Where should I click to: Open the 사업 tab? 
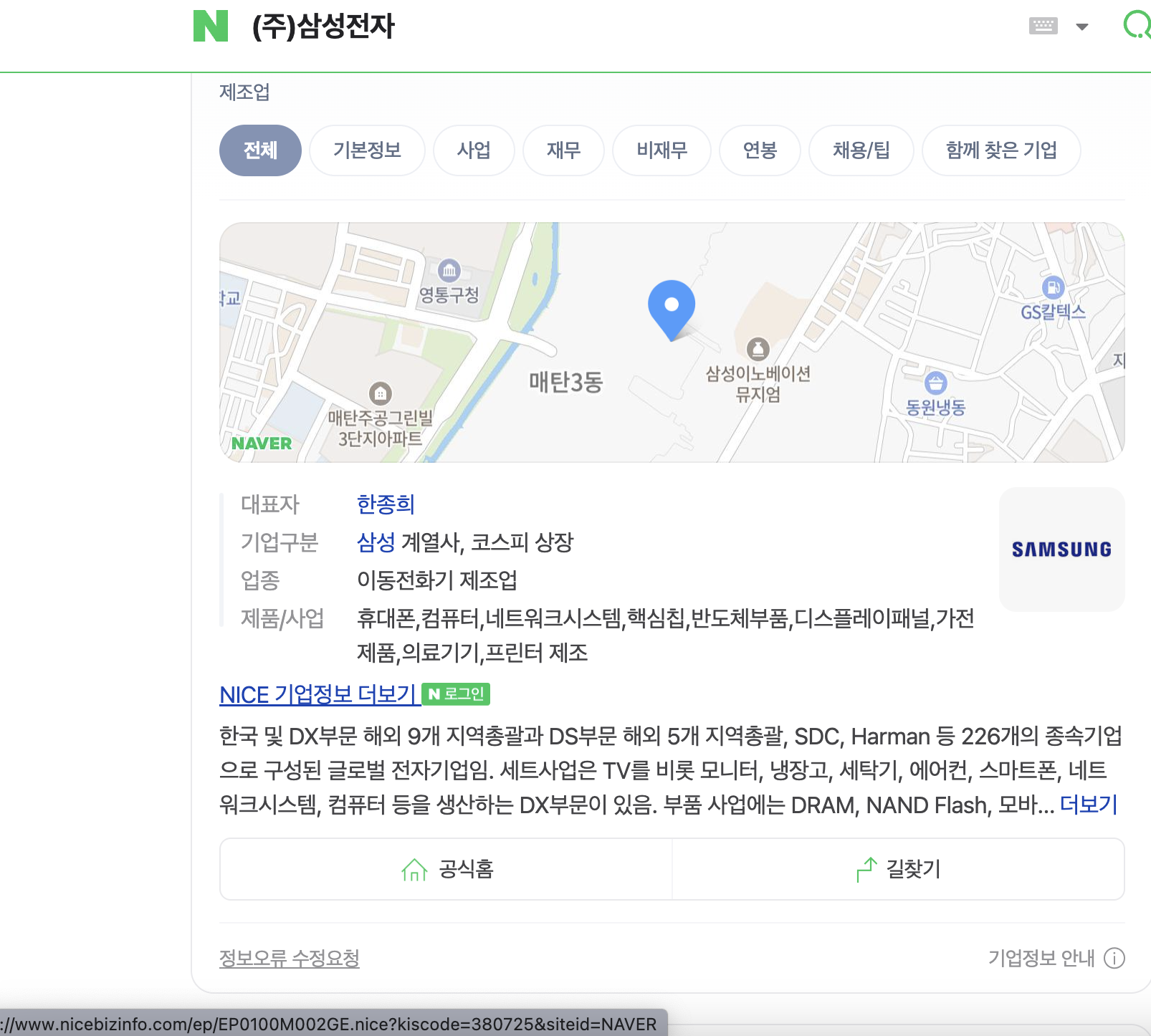coord(474,150)
